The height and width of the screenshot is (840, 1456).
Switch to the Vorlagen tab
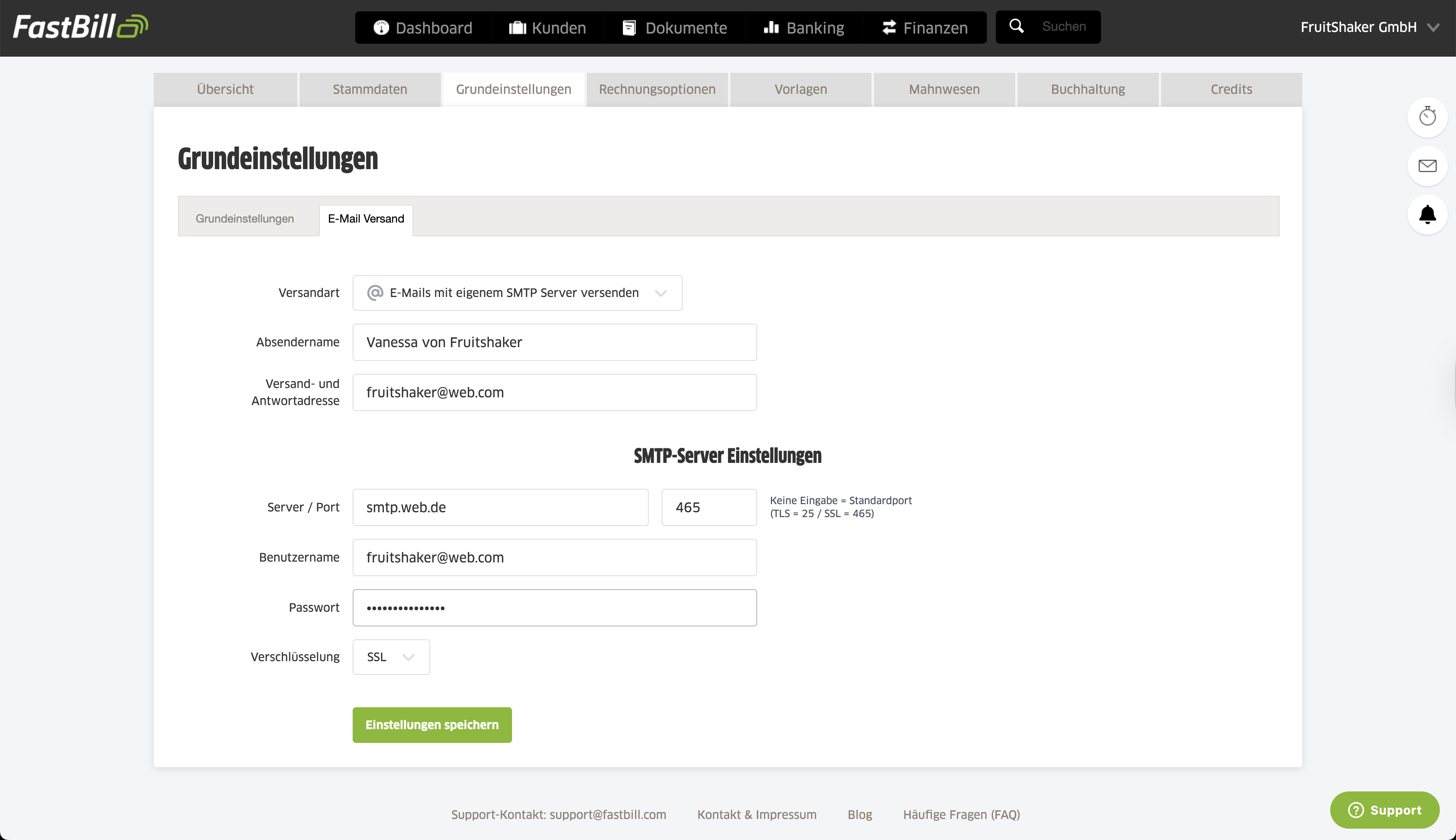[x=800, y=89]
